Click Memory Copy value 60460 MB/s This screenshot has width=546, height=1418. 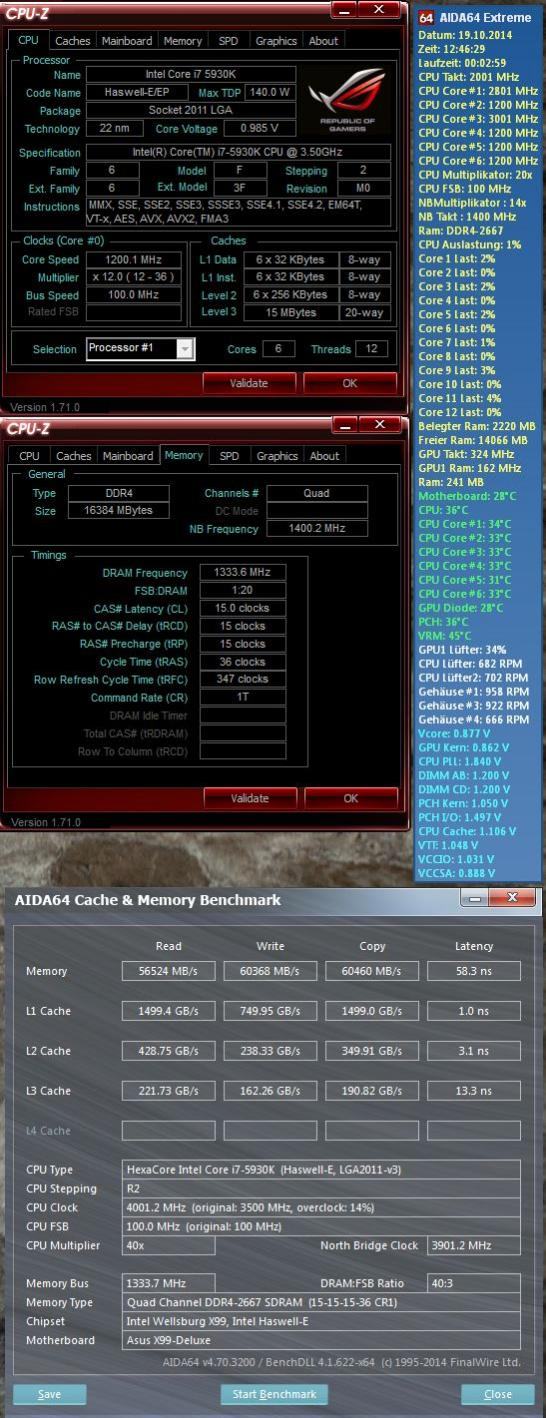pos(372,971)
